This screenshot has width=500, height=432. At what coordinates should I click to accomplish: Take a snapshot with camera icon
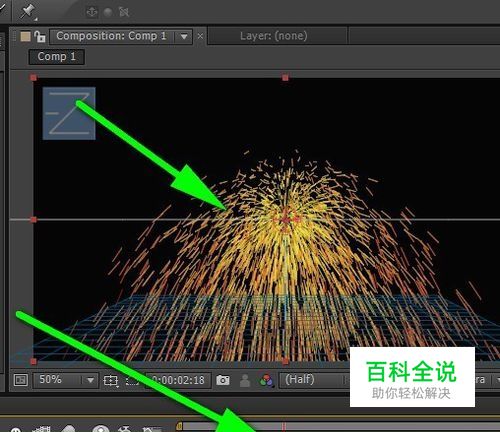pyautogui.click(x=223, y=380)
